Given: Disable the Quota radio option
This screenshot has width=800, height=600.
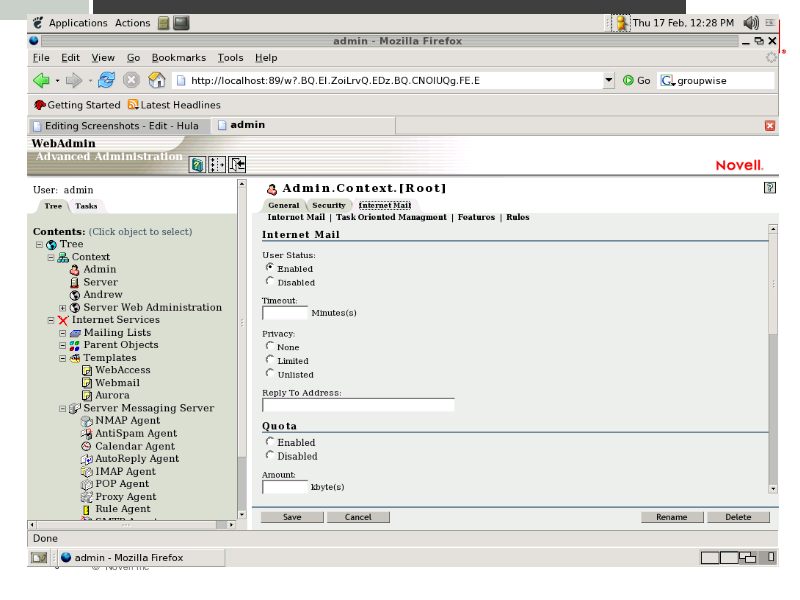Looking at the screenshot, I should (x=270, y=455).
